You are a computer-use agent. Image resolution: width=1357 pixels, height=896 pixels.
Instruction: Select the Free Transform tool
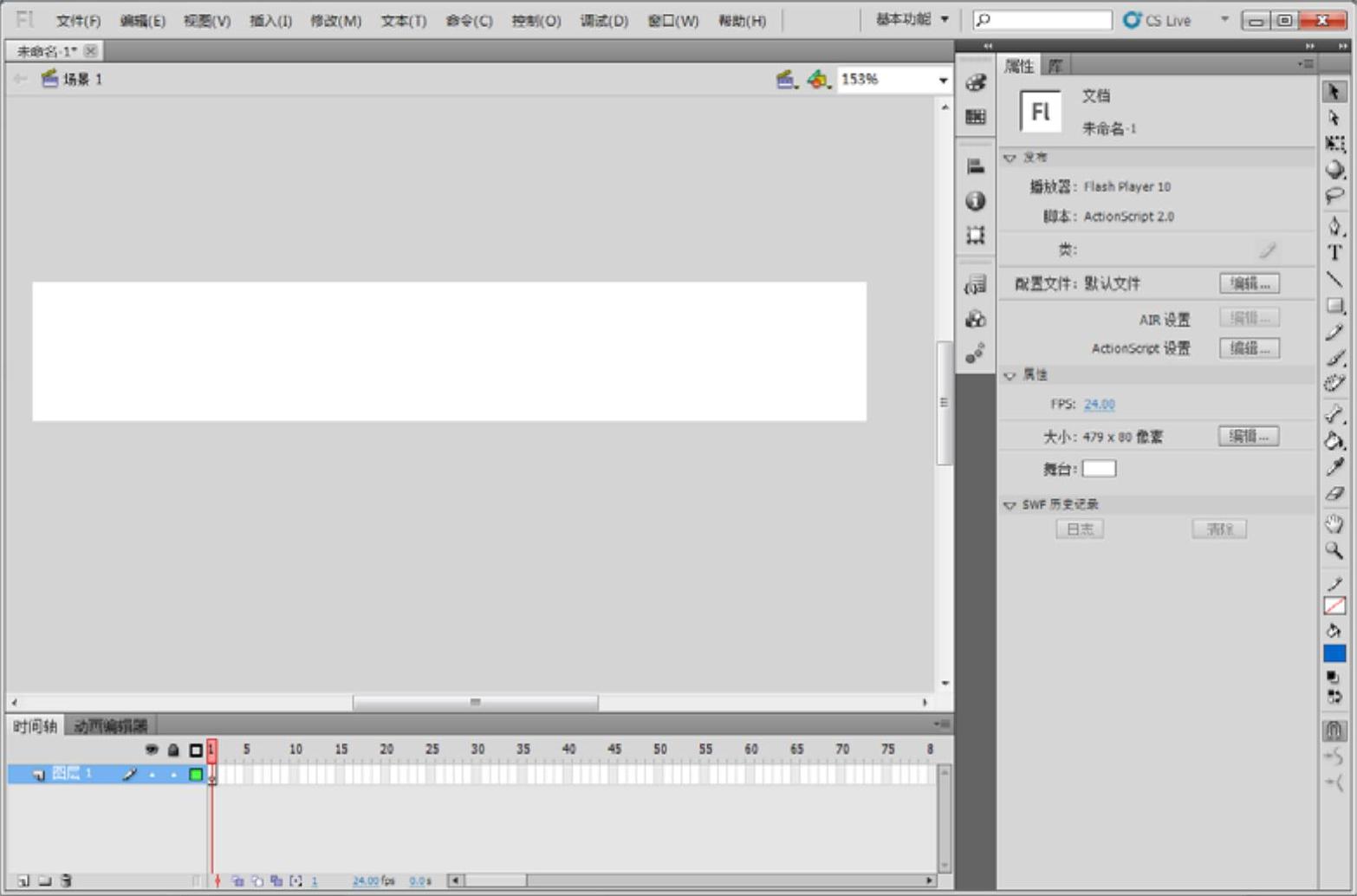point(1334,144)
